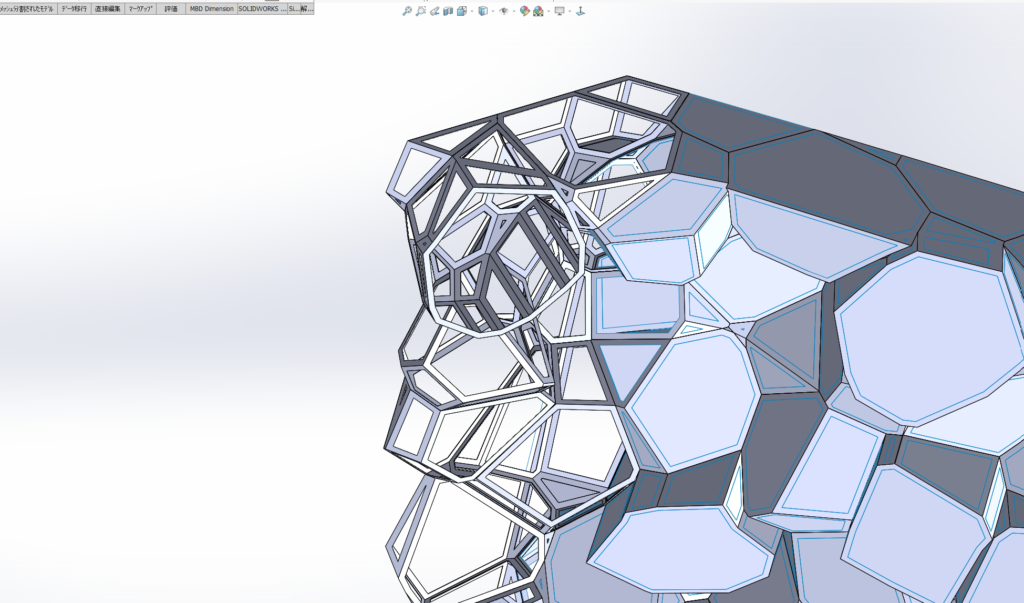Expand the Apply Scene dropdown arrow
Image resolution: width=1024 pixels, height=603 pixels.
point(549,11)
